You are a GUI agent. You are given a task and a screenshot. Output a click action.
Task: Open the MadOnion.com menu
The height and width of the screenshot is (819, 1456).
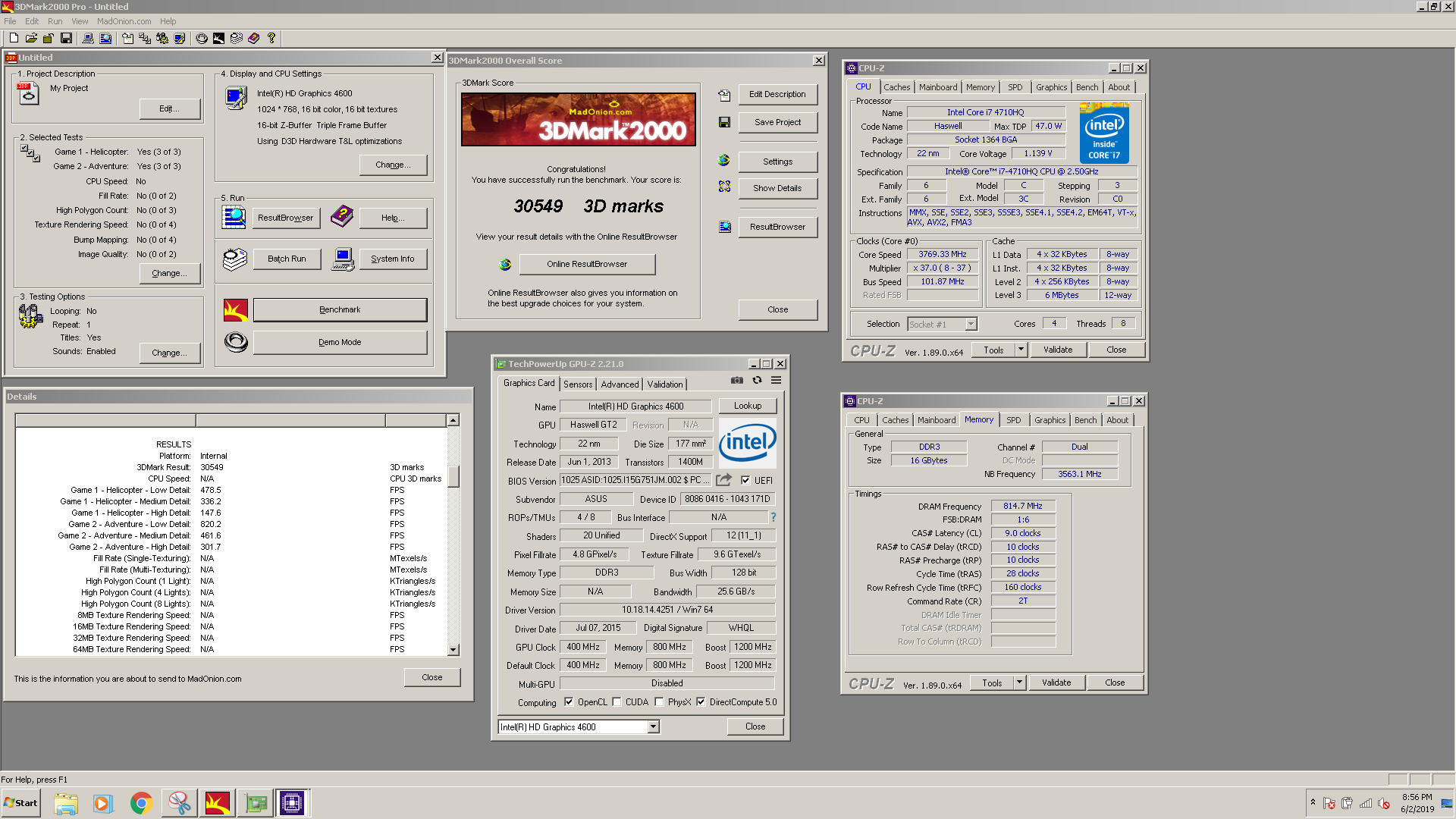pos(124,21)
